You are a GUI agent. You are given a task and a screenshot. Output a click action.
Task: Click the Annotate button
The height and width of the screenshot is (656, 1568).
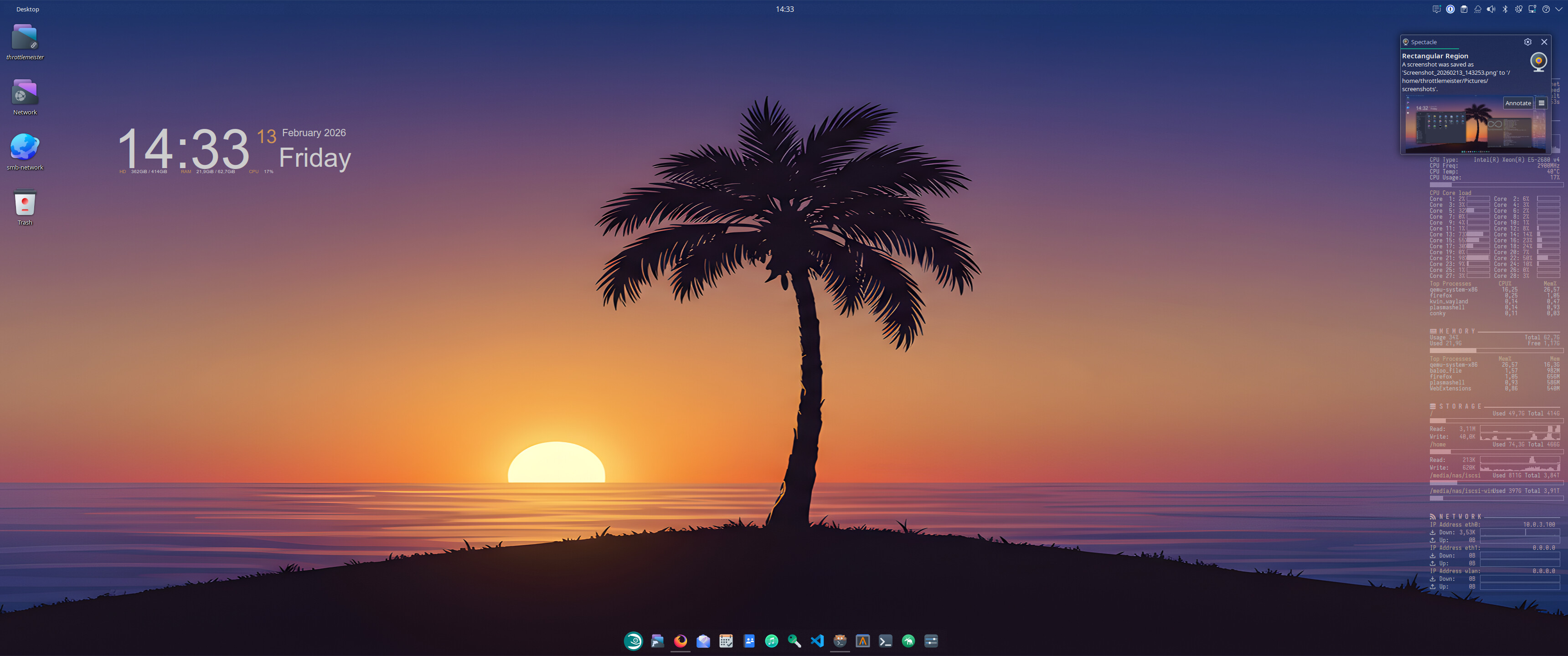pos(1517,103)
